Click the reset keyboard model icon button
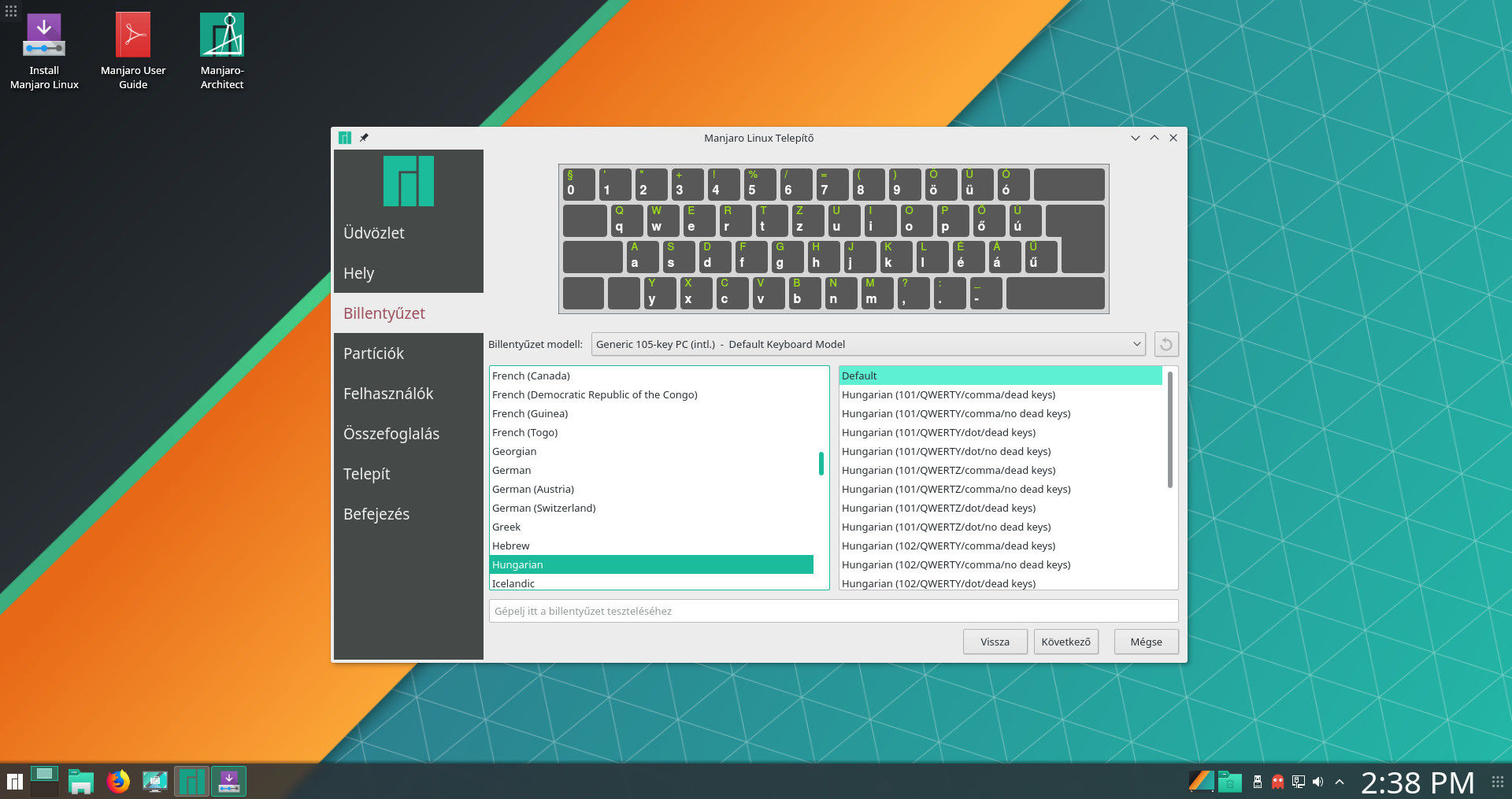Viewport: 1512px width, 799px height. point(1166,344)
